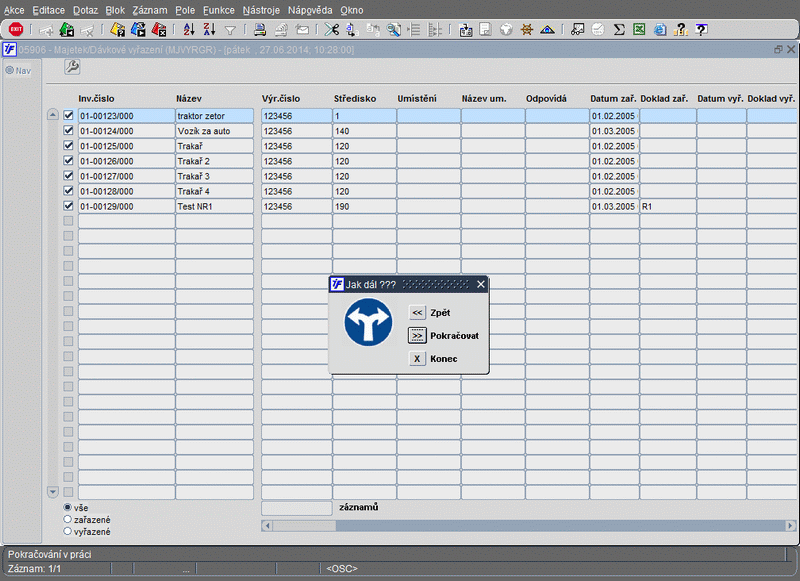The image size is (800, 581).
Task: Click the wrench icon below window title
Action: tap(72, 67)
